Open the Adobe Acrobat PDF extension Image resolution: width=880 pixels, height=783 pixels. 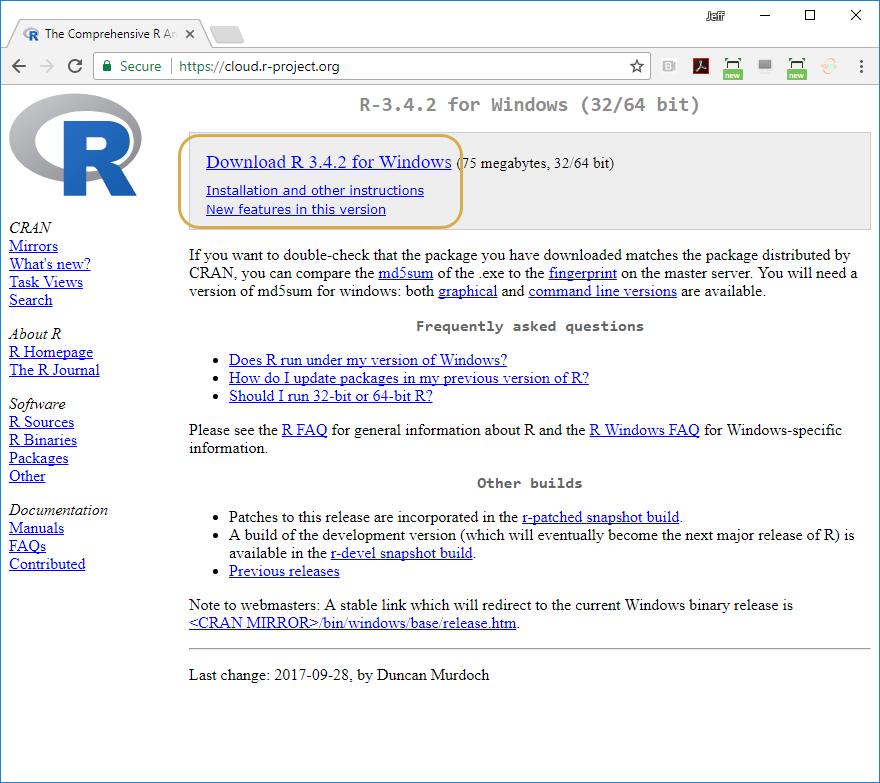(x=701, y=66)
